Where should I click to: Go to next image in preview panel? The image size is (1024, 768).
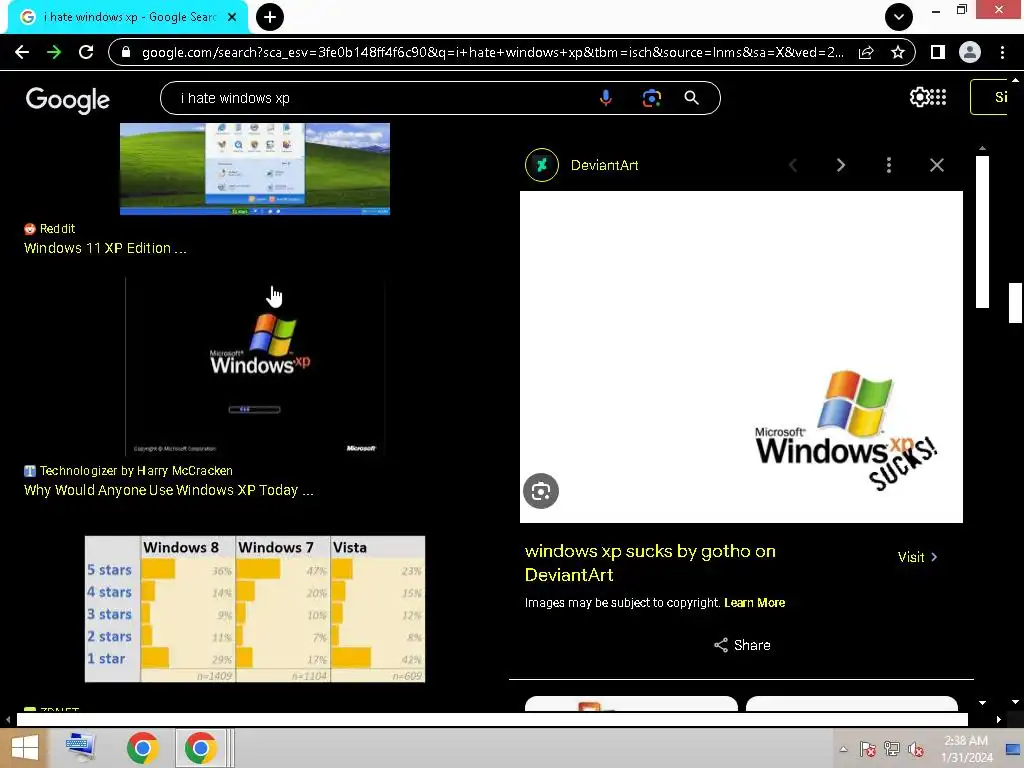tap(841, 165)
